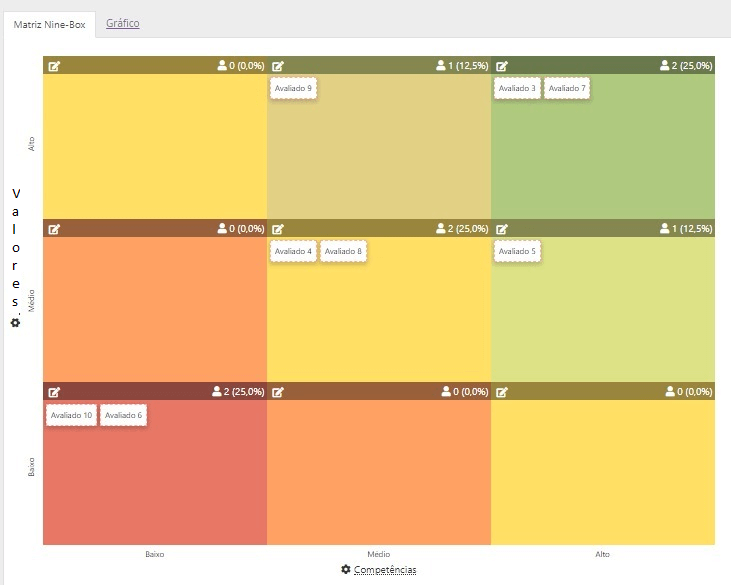Image resolution: width=731 pixels, height=585 pixels.
Task: Click the edit icon of the bottom-middle orange box
Action: tap(278, 392)
